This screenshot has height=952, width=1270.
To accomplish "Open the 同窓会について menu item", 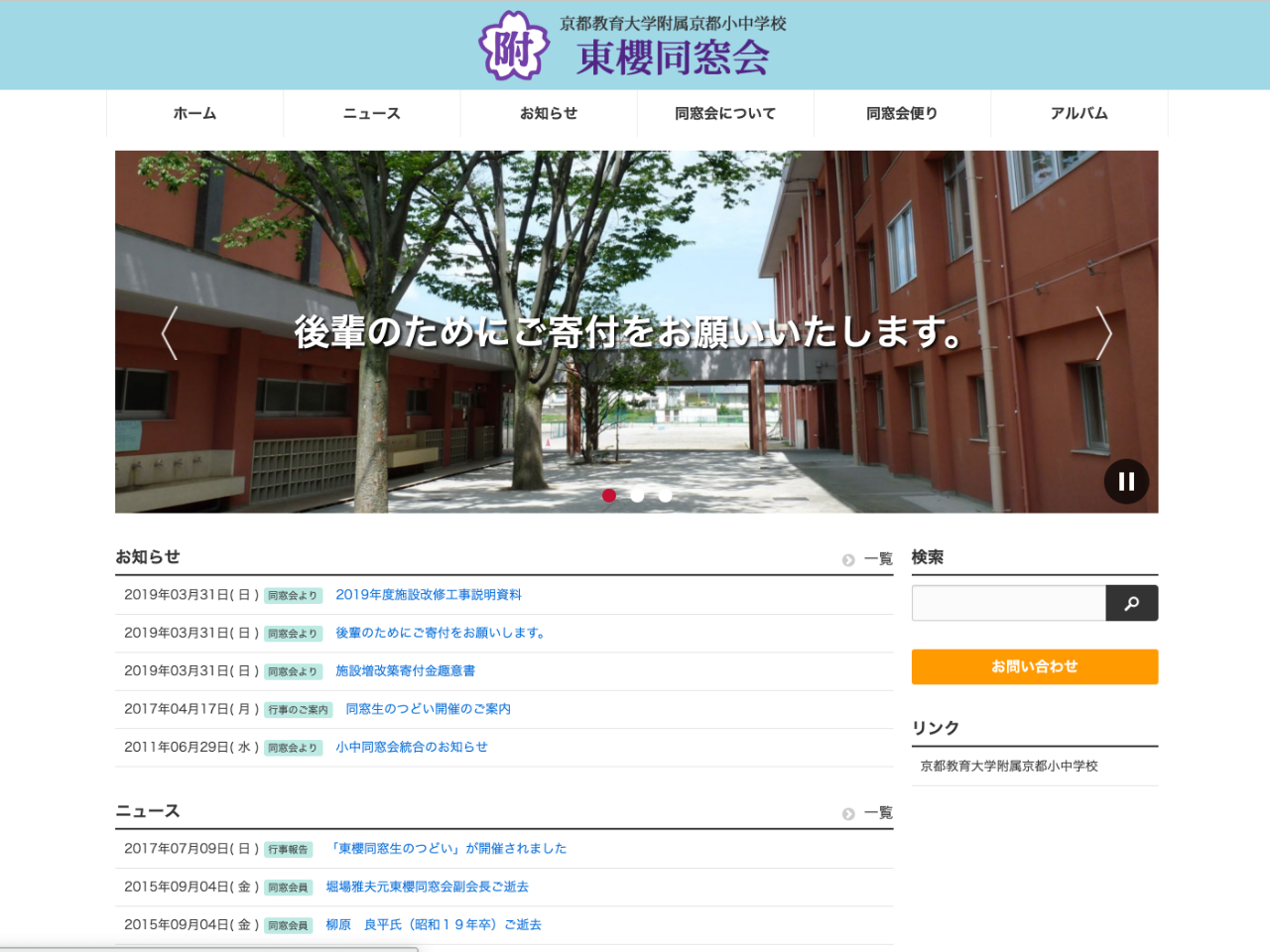I will 725,113.
